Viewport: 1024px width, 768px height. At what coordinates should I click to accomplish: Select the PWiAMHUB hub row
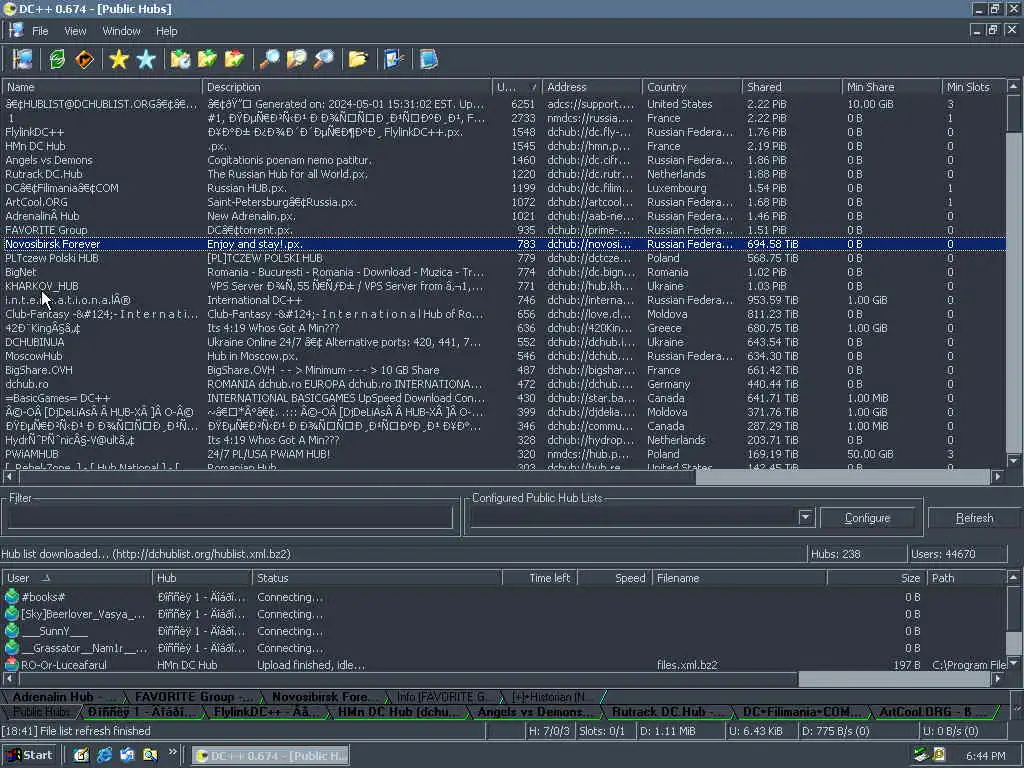click(504, 454)
